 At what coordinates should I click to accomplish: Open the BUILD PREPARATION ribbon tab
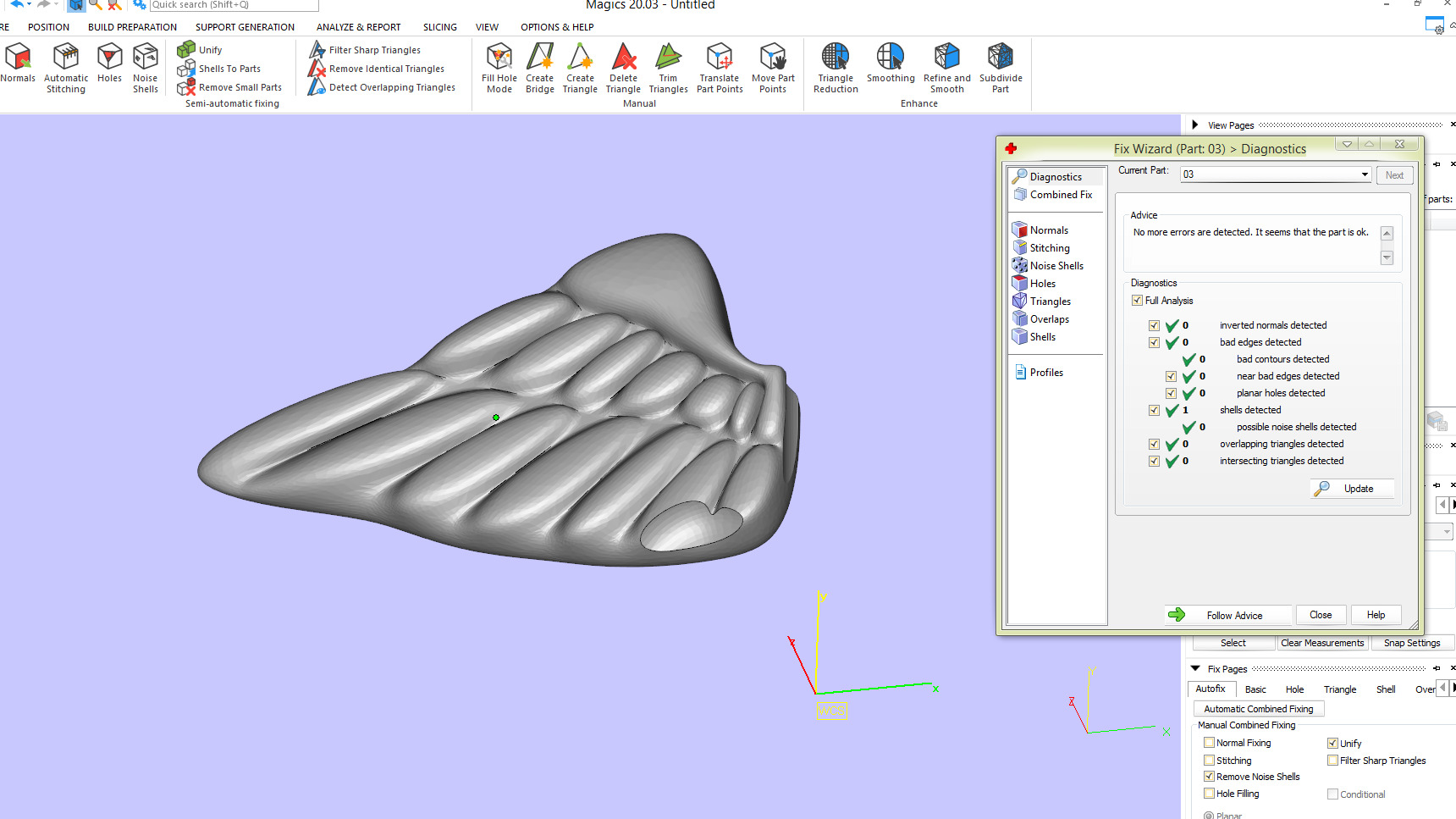[132, 27]
